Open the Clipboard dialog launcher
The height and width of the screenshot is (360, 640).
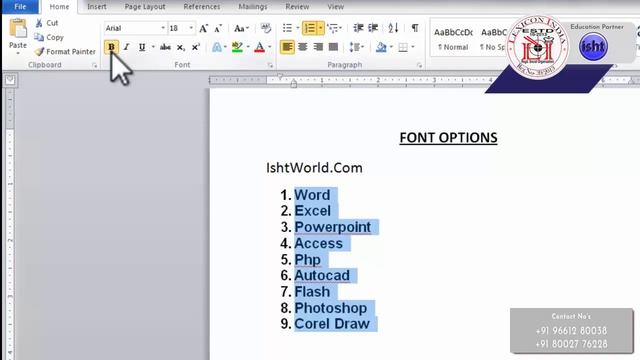tap(95, 65)
